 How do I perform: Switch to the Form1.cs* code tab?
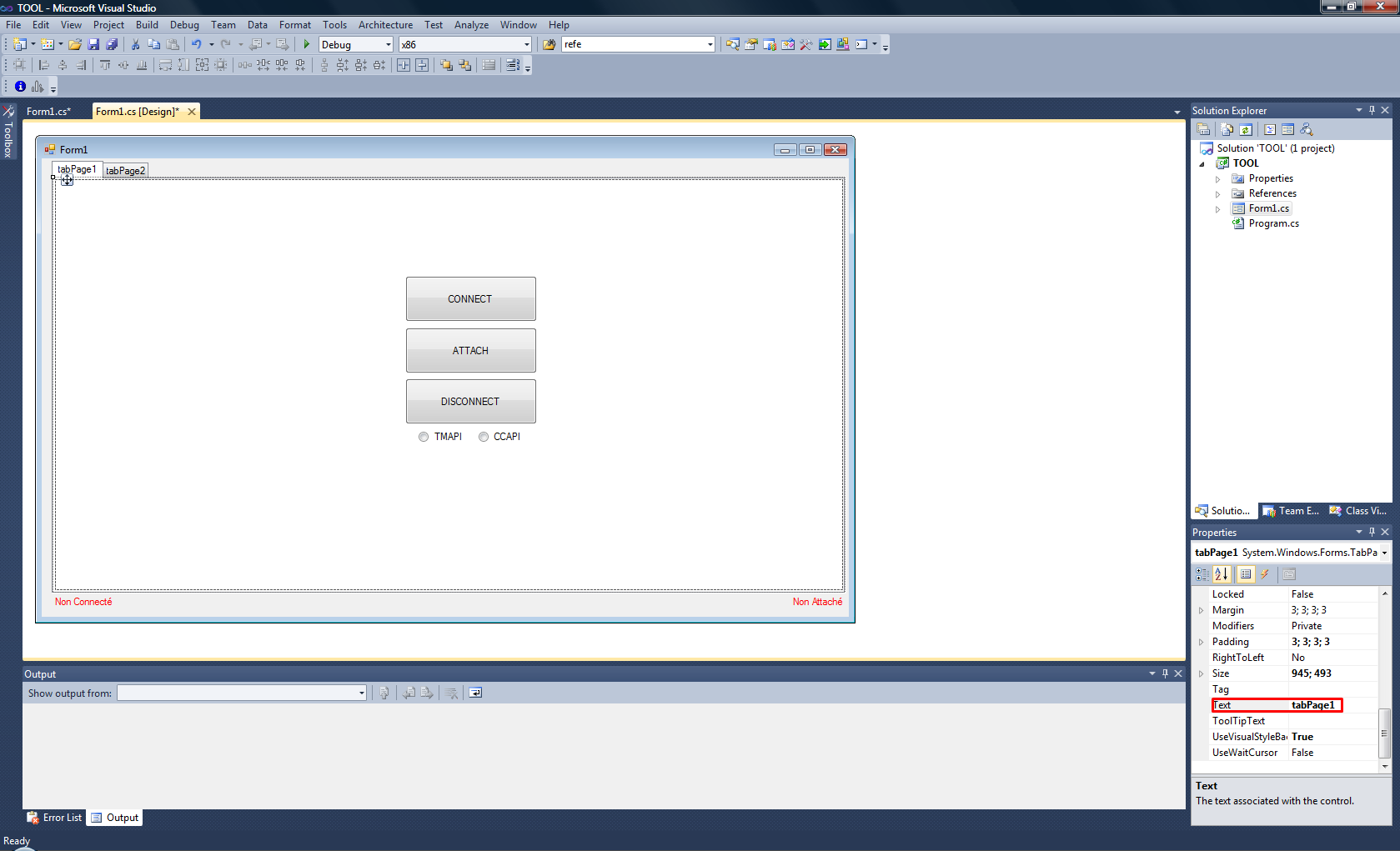(48, 111)
